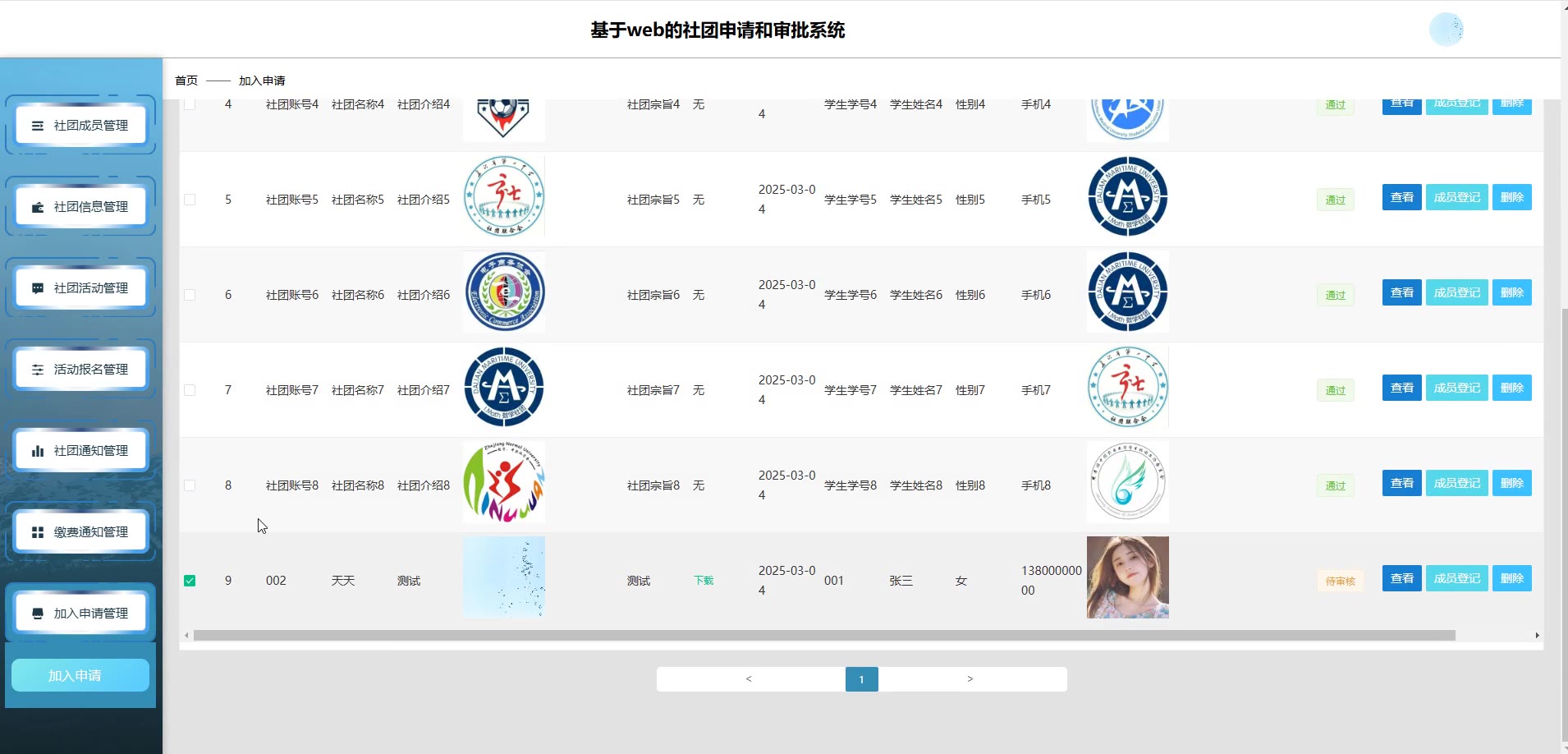Delete row 7 with 删除 button
The width and height of the screenshot is (1568, 754).
[x=1512, y=388]
